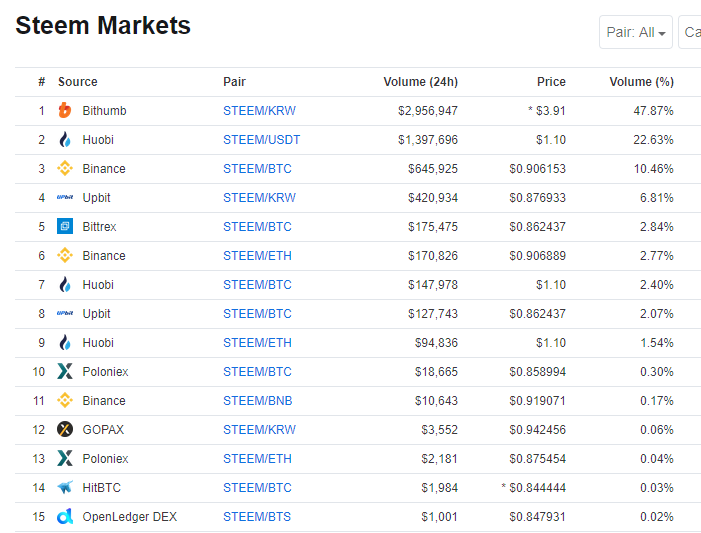The width and height of the screenshot is (701, 533).
Task: Click the $0.847931 price value
Action: (x=537, y=517)
